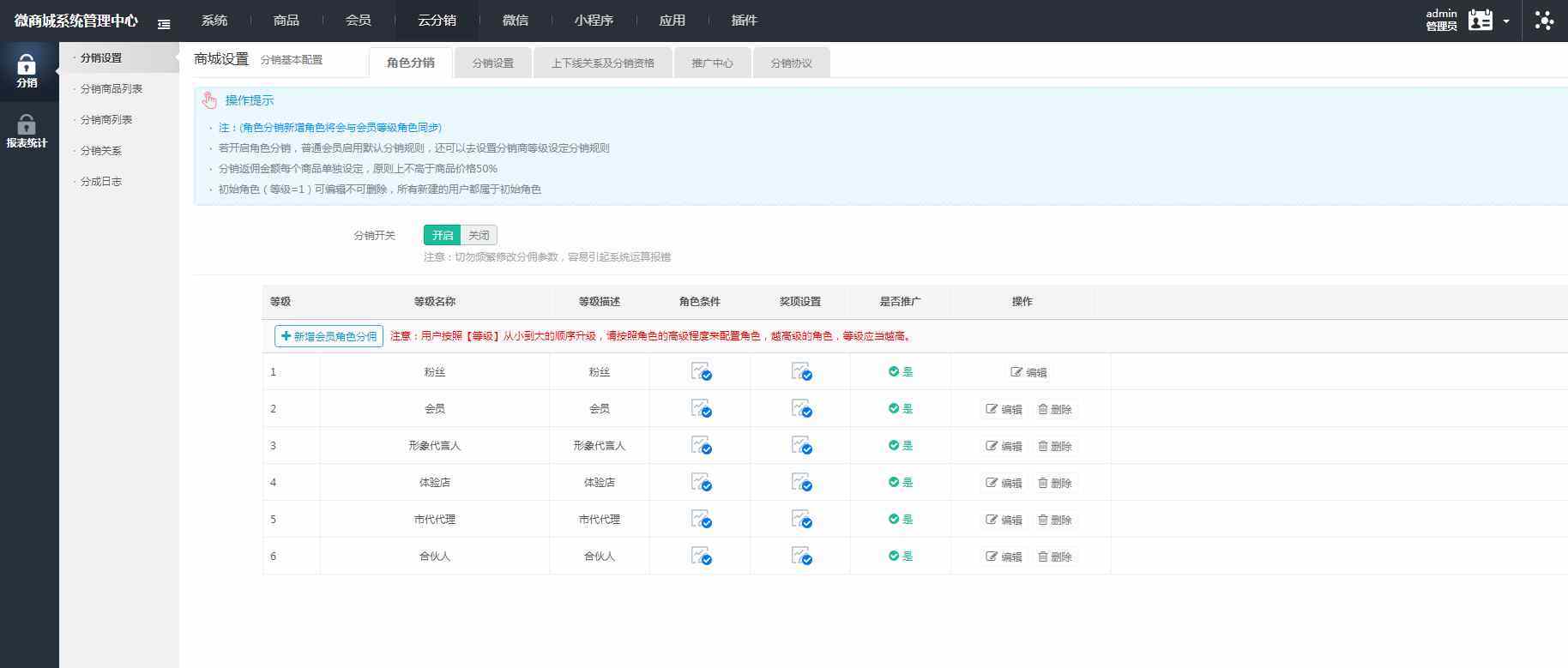This screenshot has width=1568, height=668.
Task: Open the 会员 top menu
Action: point(359,20)
